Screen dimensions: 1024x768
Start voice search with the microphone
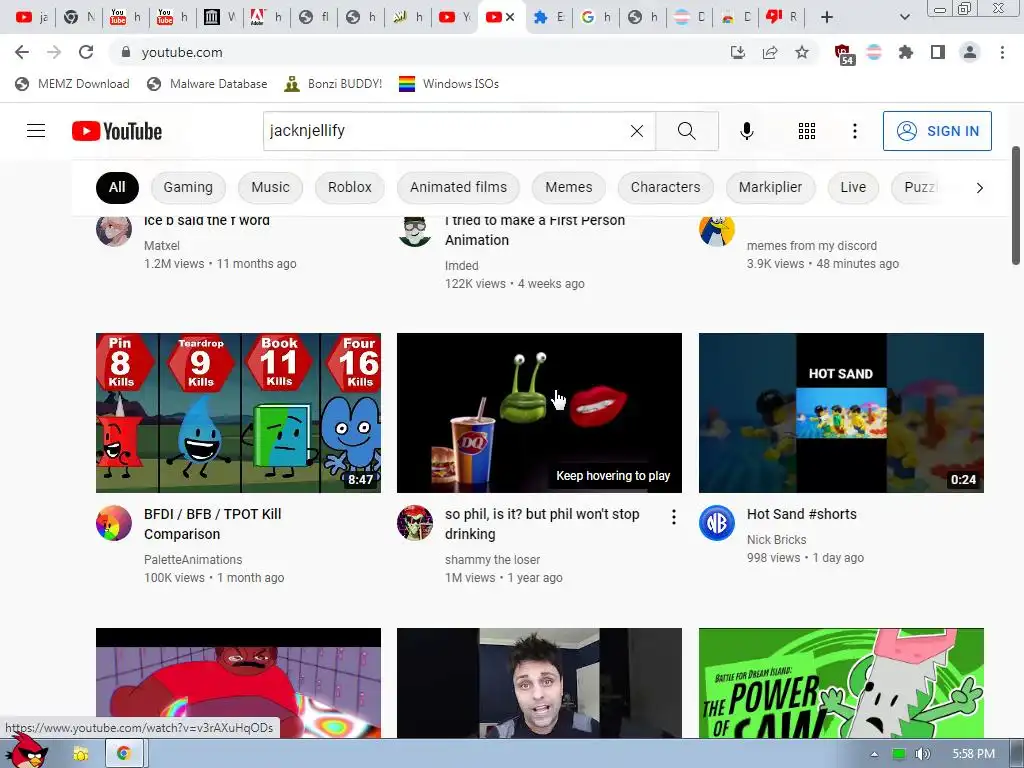[746, 131]
